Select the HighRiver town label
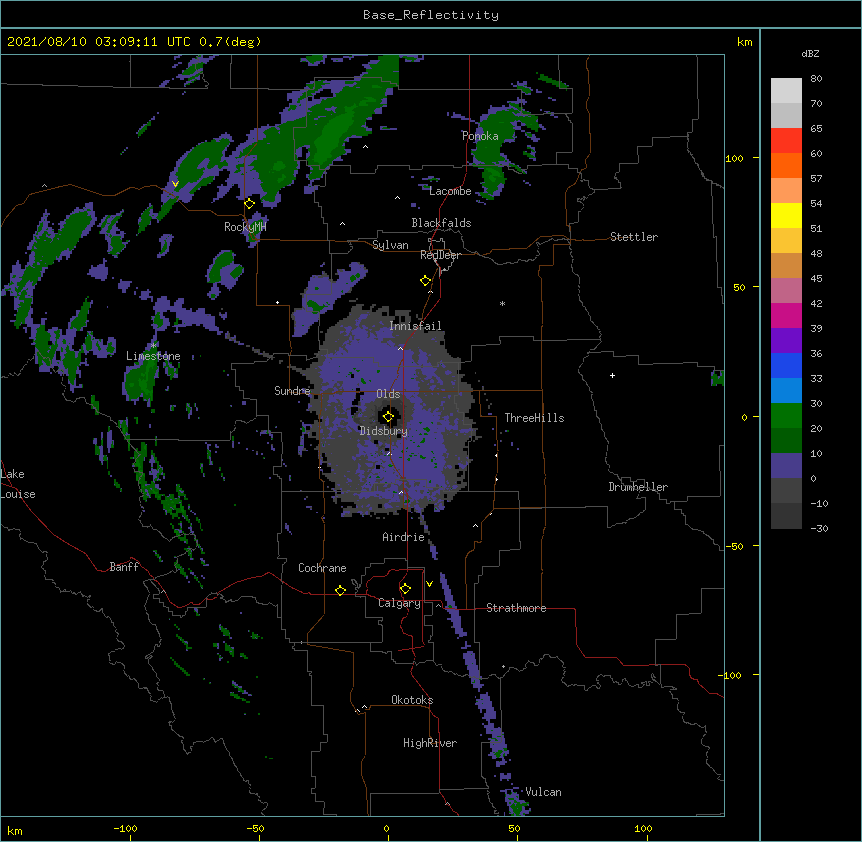Image resolution: width=862 pixels, height=842 pixels. click(430, 743)
